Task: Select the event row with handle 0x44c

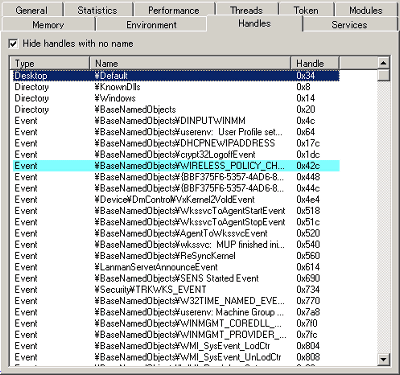Action: coord(176,188)
